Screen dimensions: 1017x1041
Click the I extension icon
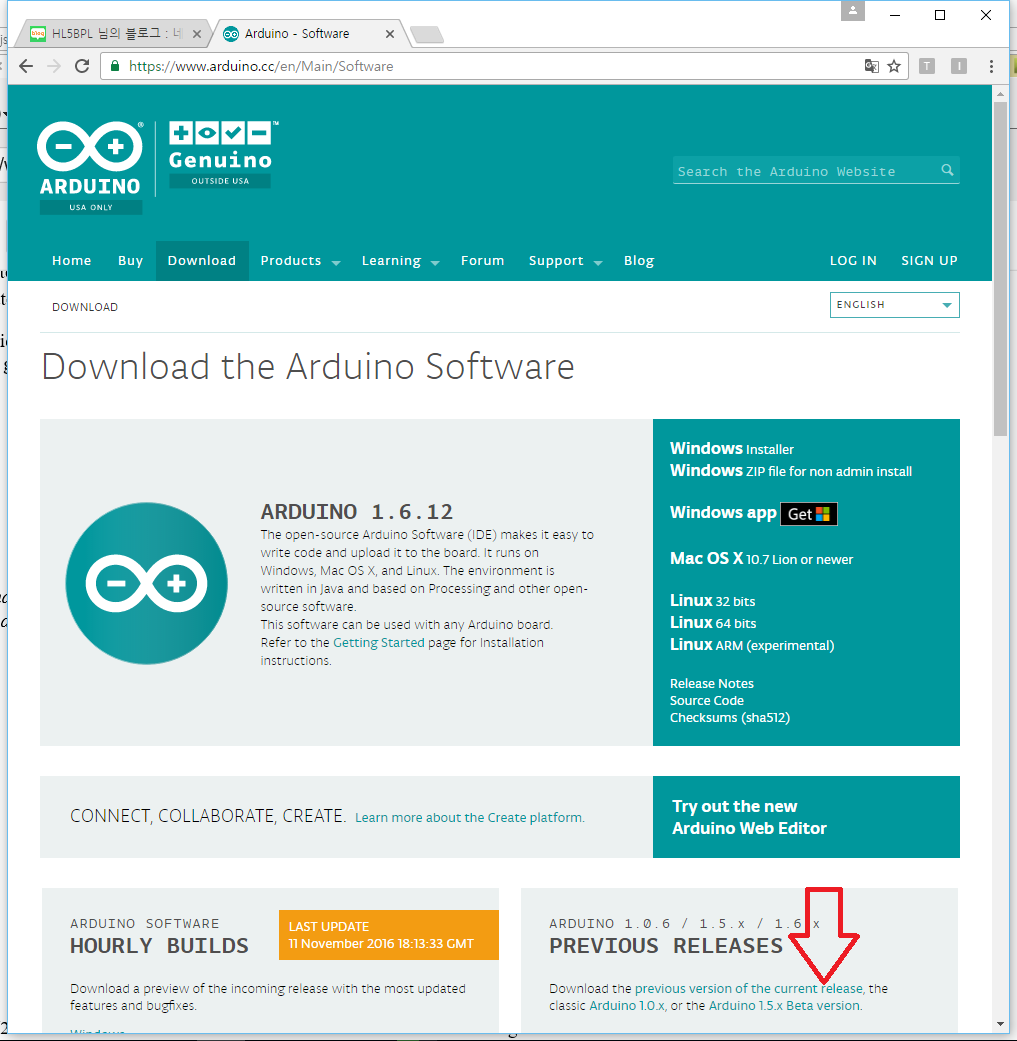[x=959, y=66]
